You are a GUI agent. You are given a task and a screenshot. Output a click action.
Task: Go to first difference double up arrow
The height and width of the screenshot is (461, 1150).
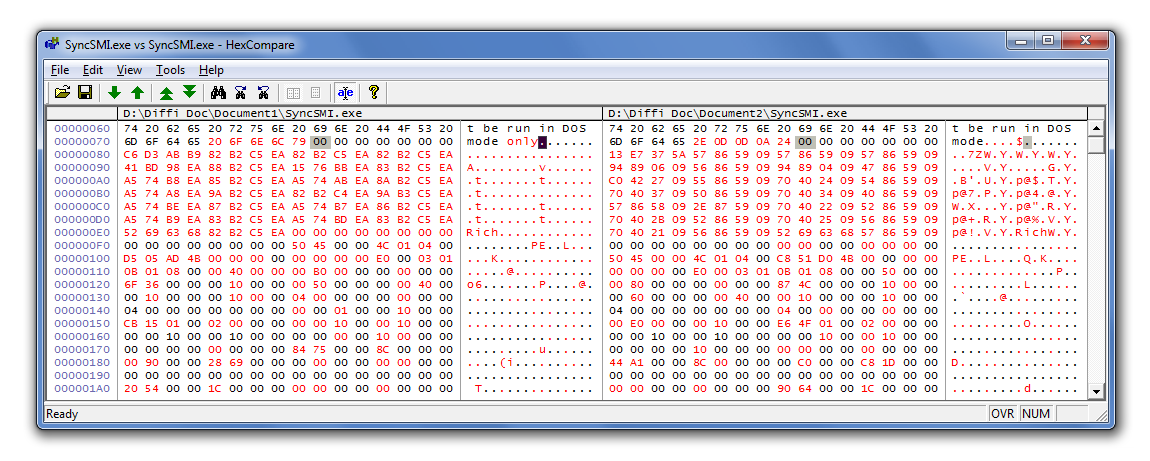tap(166, 92)
